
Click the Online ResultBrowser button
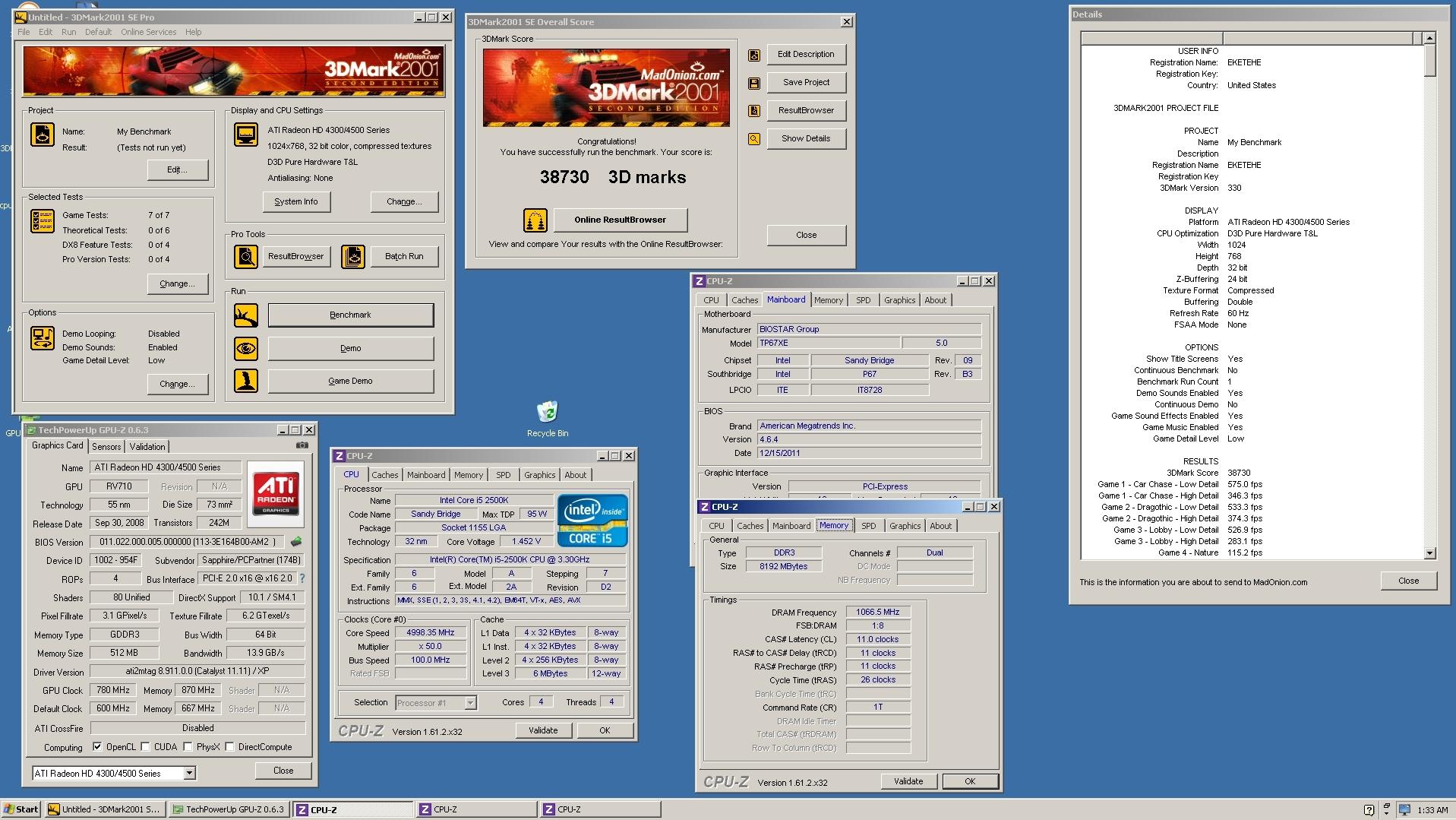[x=620, y=220]
